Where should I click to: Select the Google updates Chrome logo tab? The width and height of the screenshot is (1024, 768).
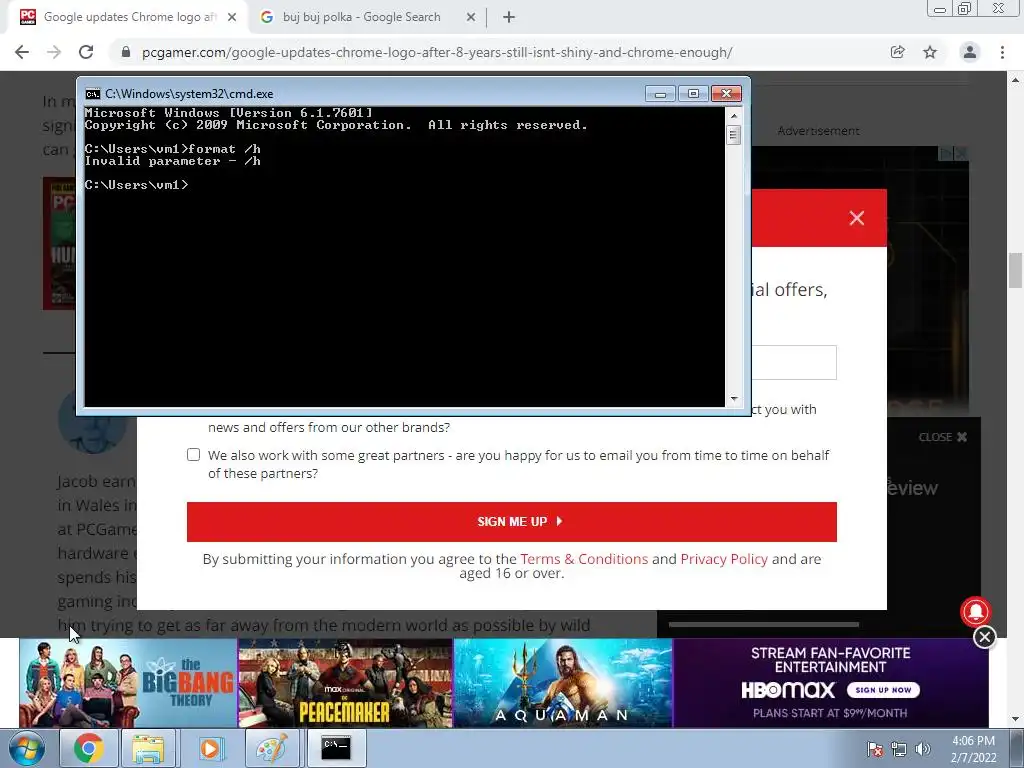tap(130, 18)
